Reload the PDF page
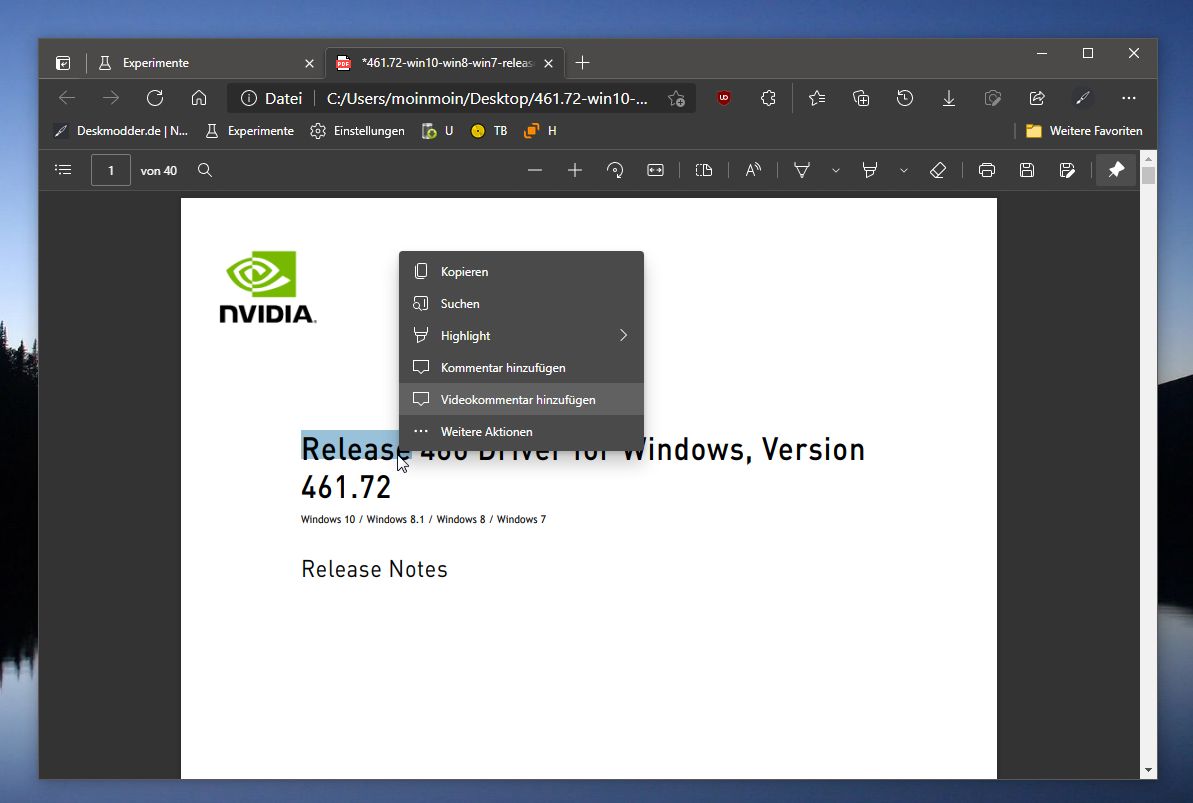This screenshot has height=803, width=1193. click(155, 98)
